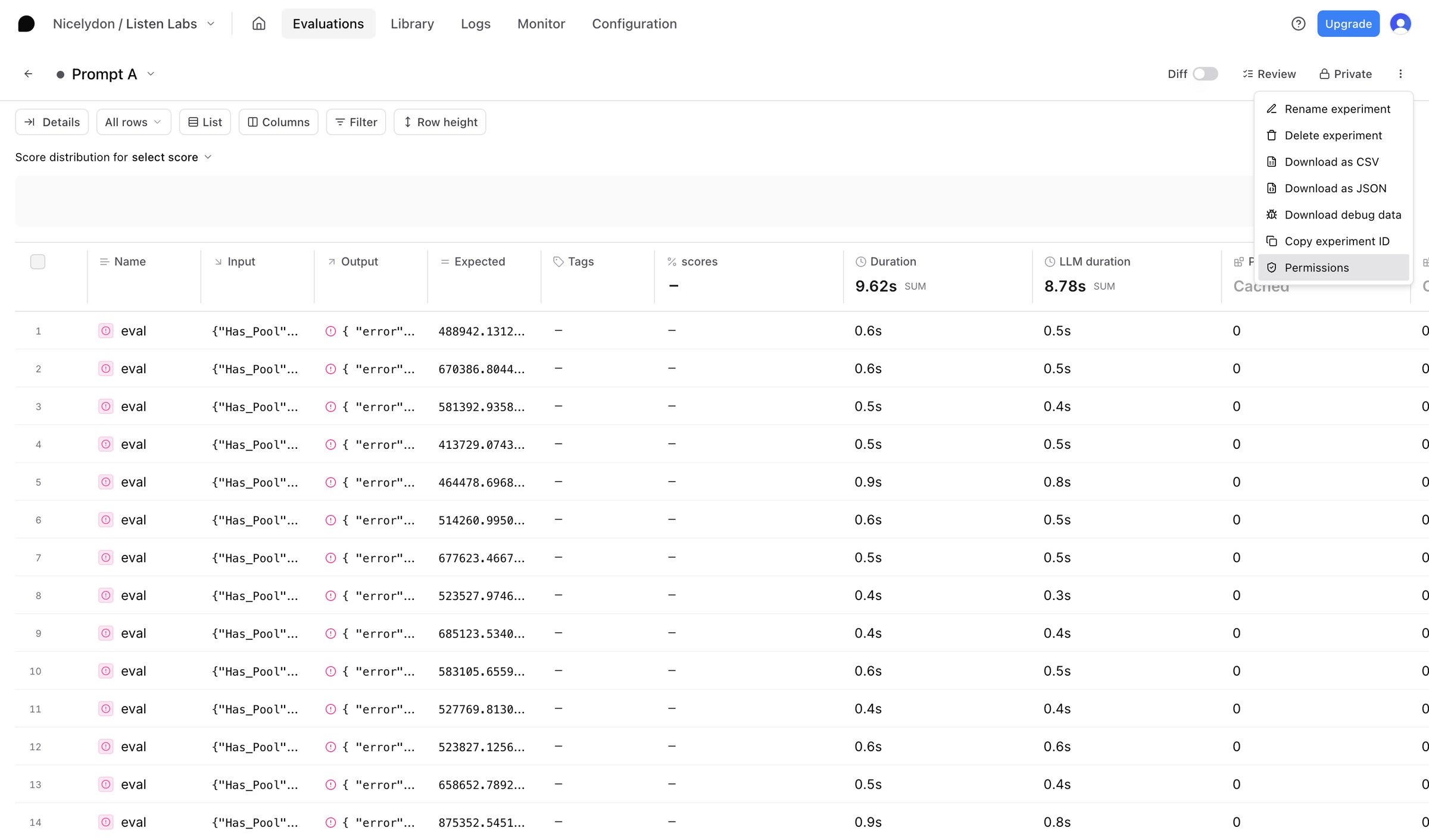This screenshot has width=1429, height=840.
Task: Sort by the Name column header
Action: [x=130, y=261]
